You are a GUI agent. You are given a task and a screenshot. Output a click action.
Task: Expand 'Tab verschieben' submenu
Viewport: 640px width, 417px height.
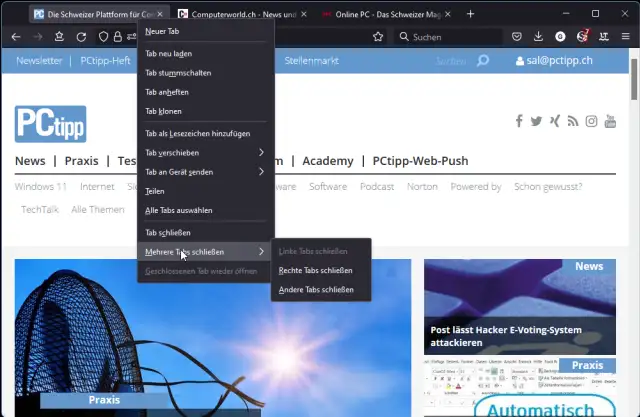[205, 153]
